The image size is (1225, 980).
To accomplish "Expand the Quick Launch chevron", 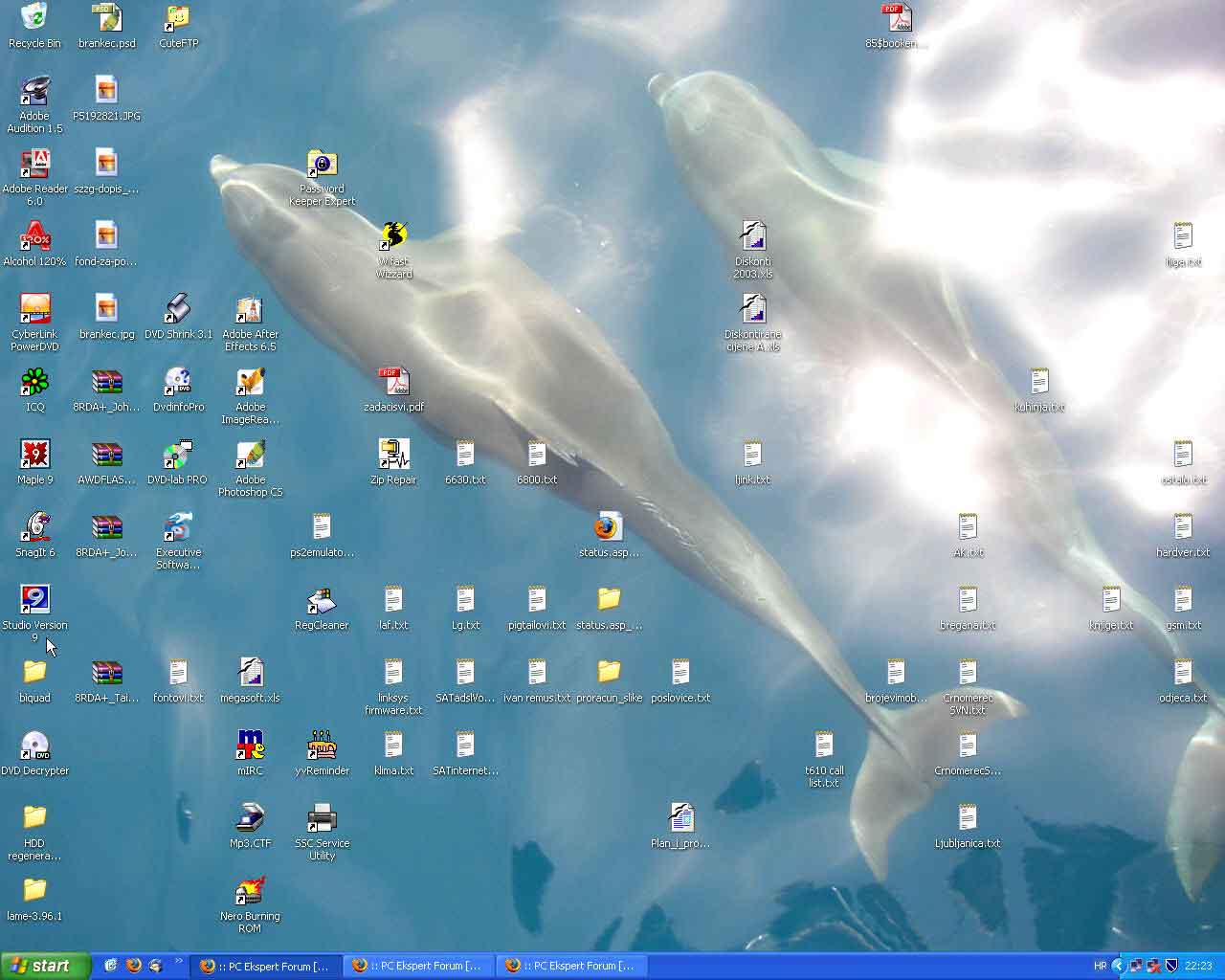I will pos(178,962).
